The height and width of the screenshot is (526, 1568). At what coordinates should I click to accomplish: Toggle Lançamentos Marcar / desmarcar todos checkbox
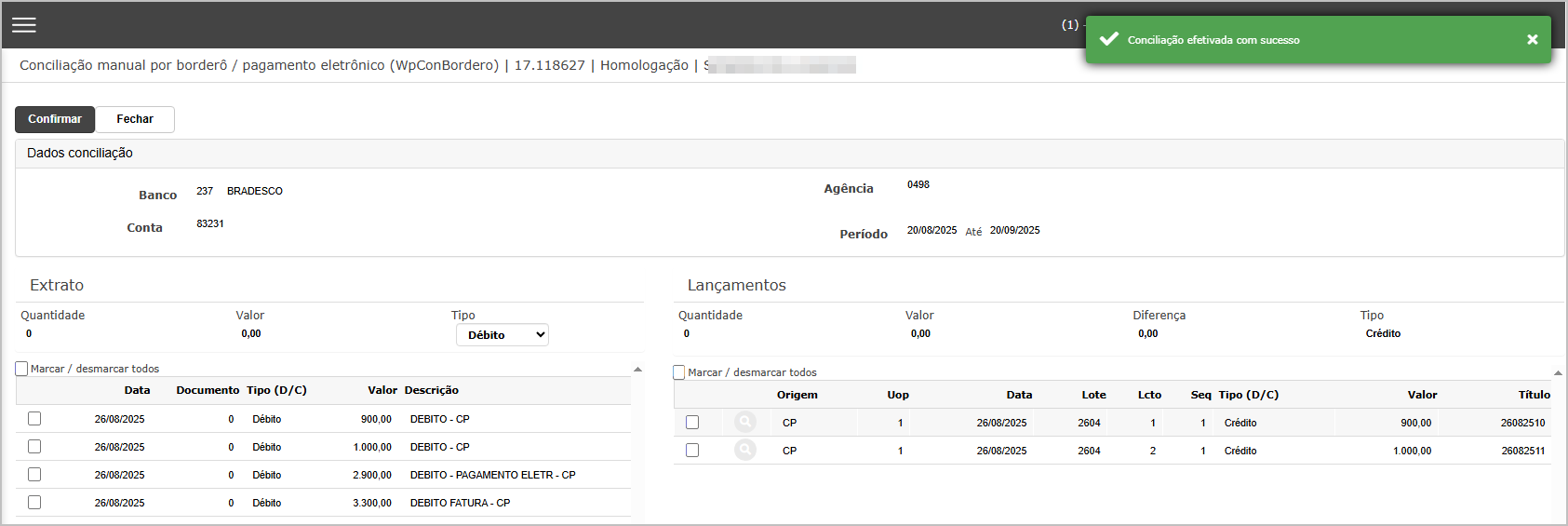tap(679, 372)
